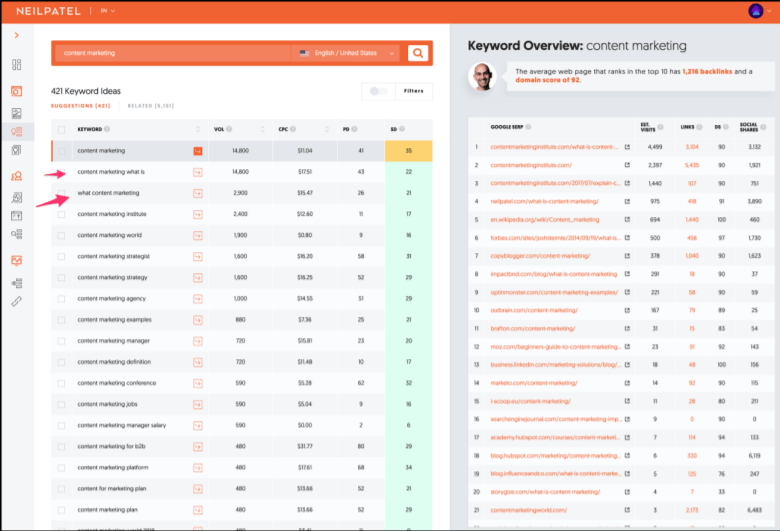Check the box for content marketing examples

point(61,320)
